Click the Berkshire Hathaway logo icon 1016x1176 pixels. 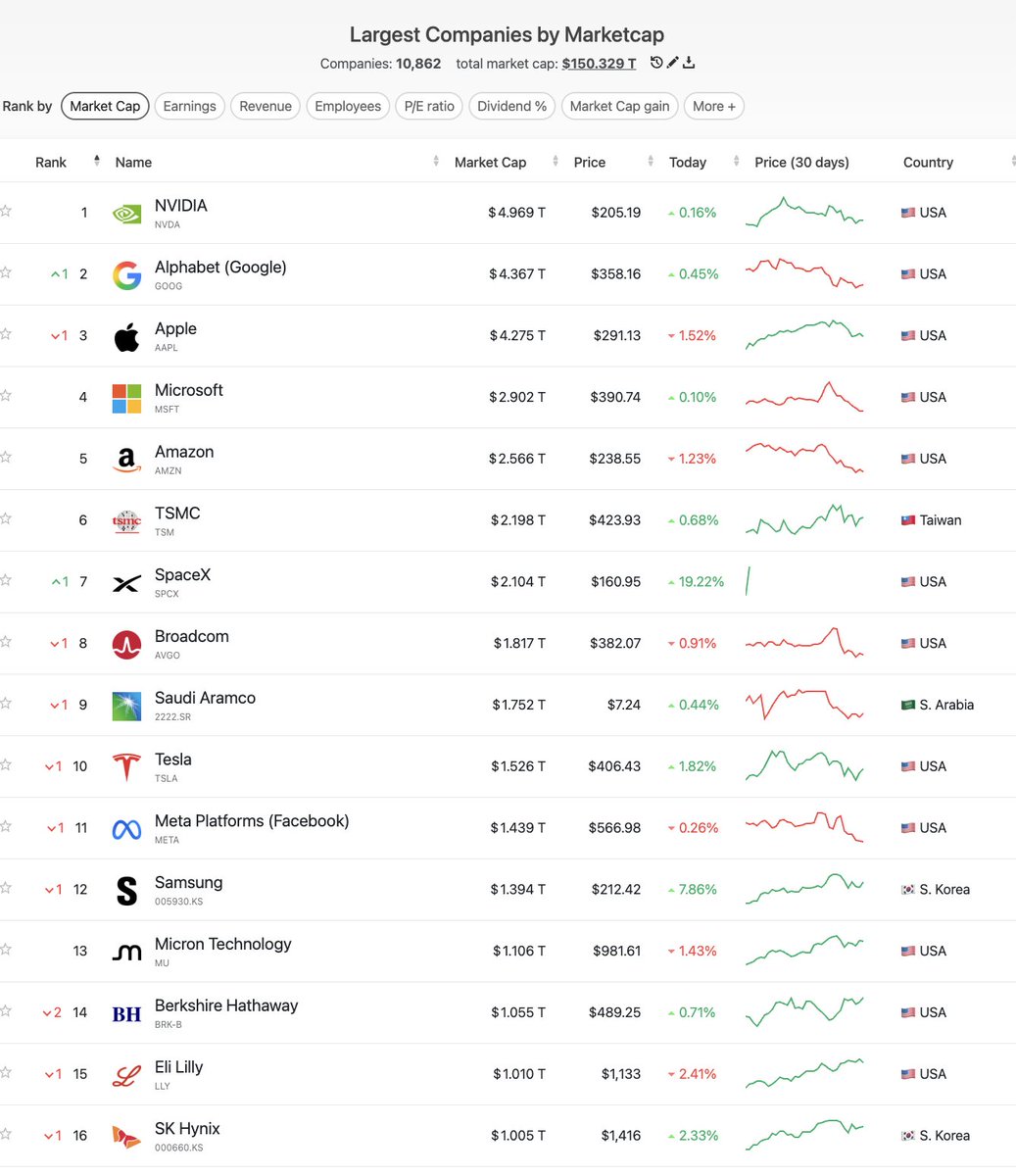126,1014
